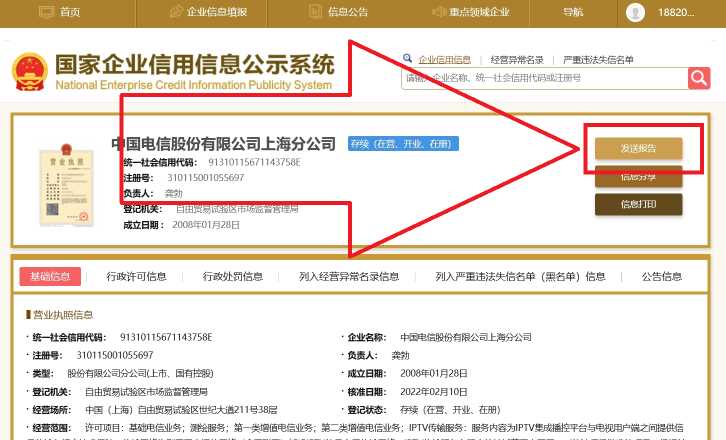Click the 企业信息填报 pencil icon
726x440 pixels.
(x=176, y=12)
